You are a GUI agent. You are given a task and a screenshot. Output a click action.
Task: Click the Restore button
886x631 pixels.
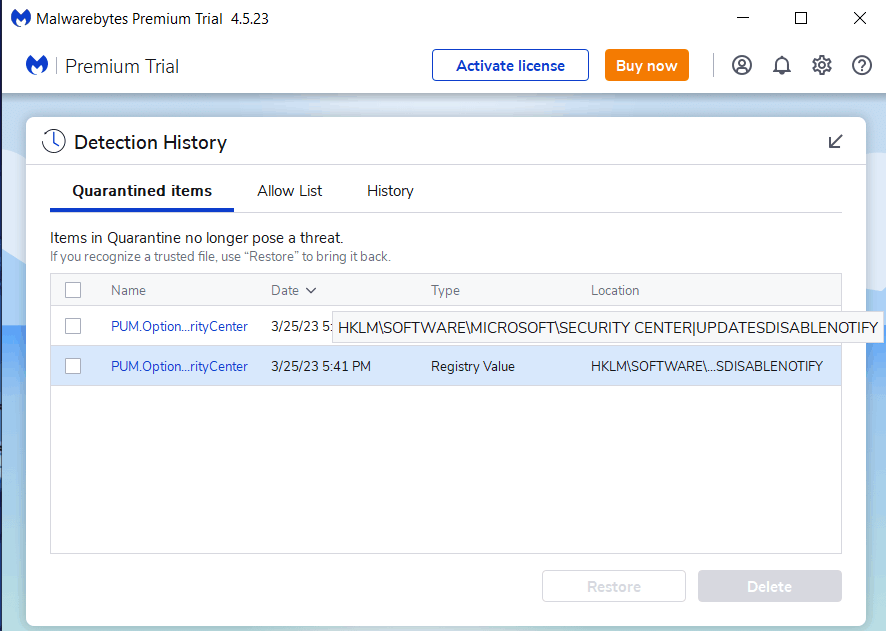[614, 586]
